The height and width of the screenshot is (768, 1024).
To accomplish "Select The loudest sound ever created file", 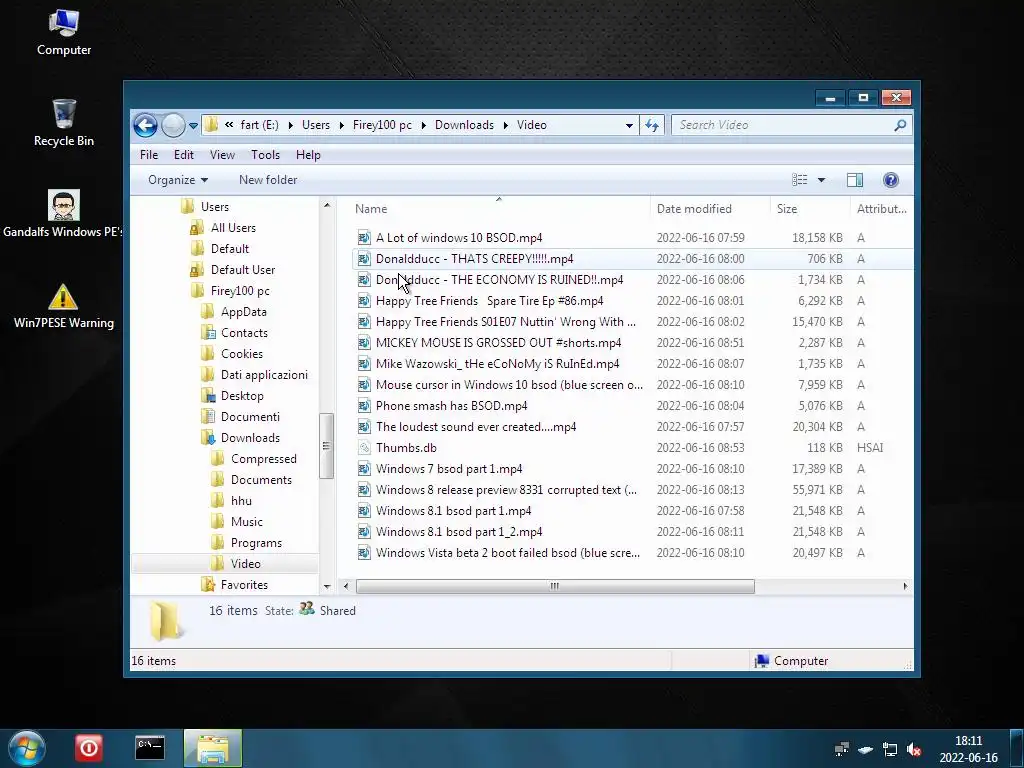I will pyautogui.click(x=475, y=426).
